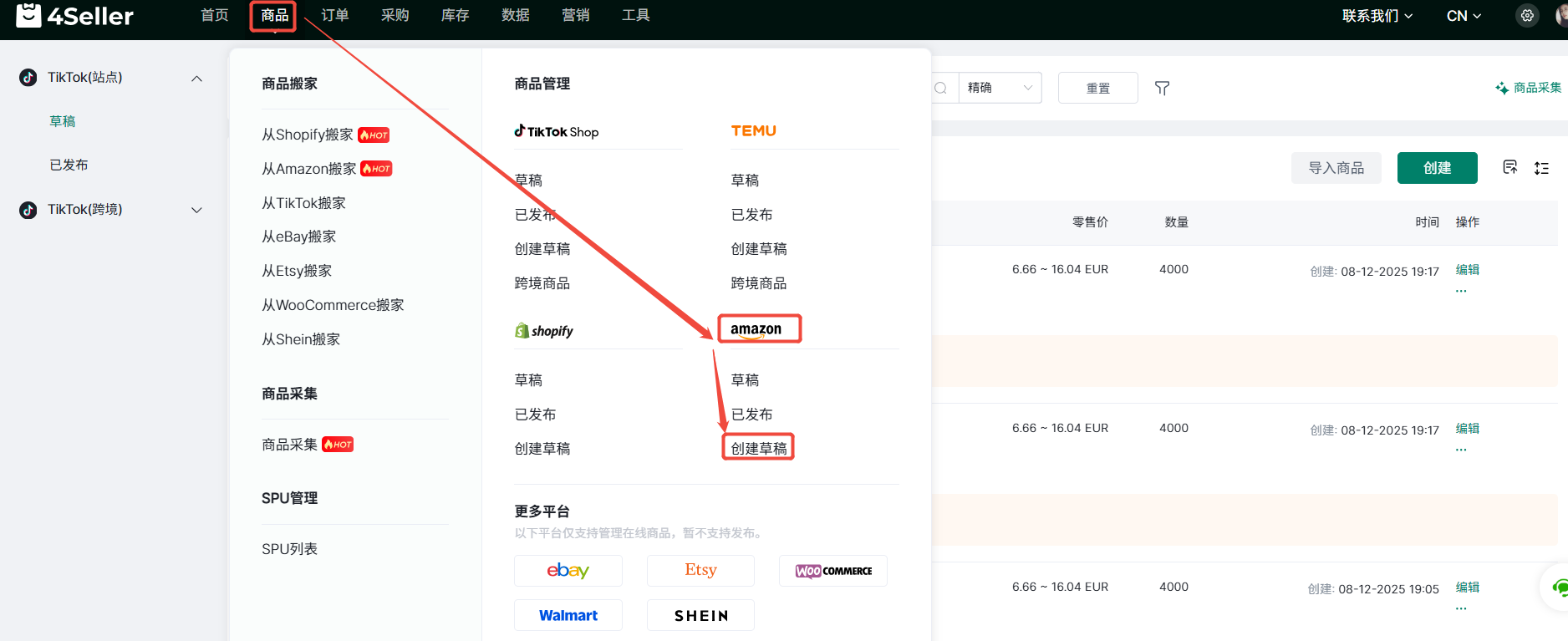This screenshot has width=1568, height=641.
Task: Open the 营销 top menu
Action: 576,15
